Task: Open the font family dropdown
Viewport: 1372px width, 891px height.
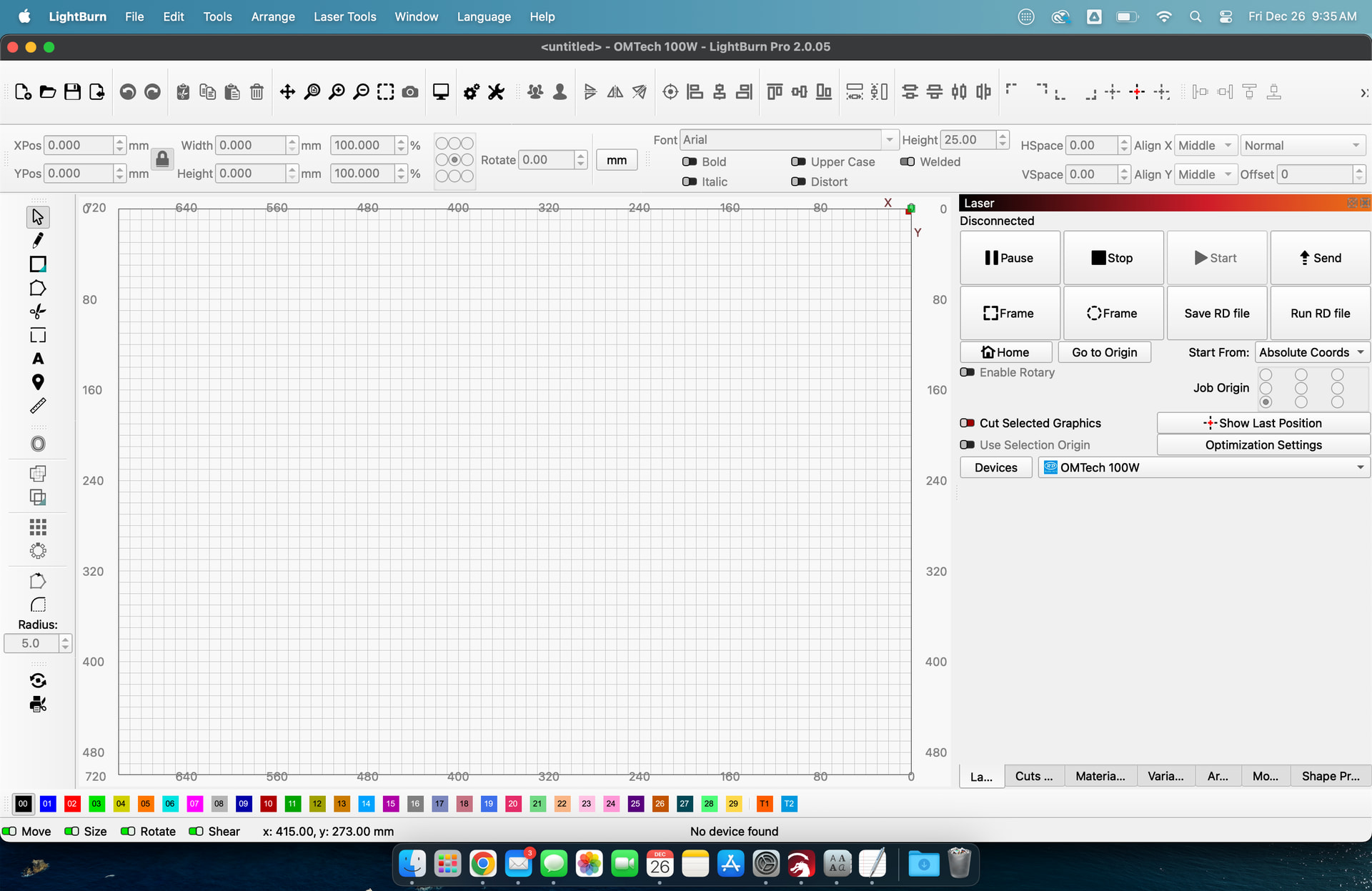Action: (889, 139)
